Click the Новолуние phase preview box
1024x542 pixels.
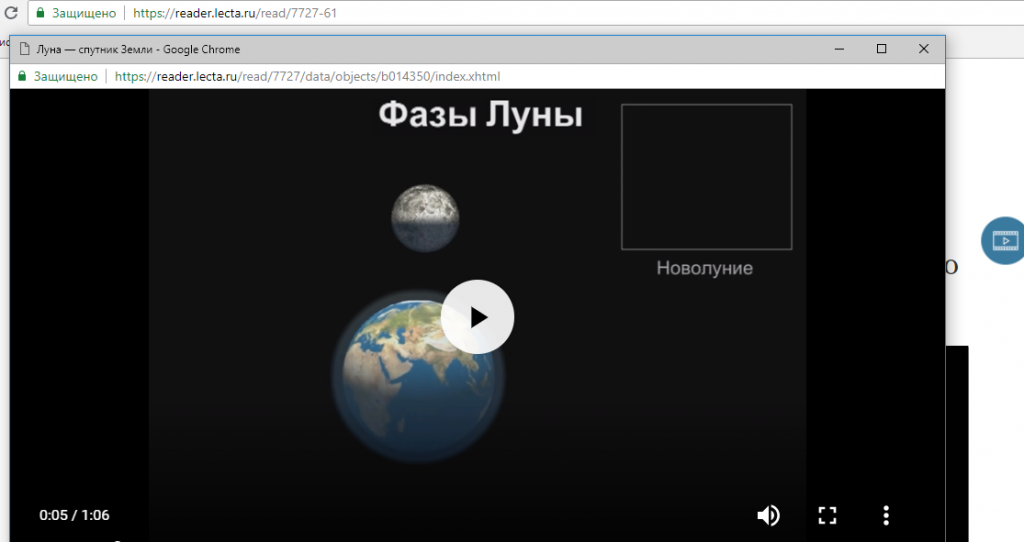click(707, 177)
